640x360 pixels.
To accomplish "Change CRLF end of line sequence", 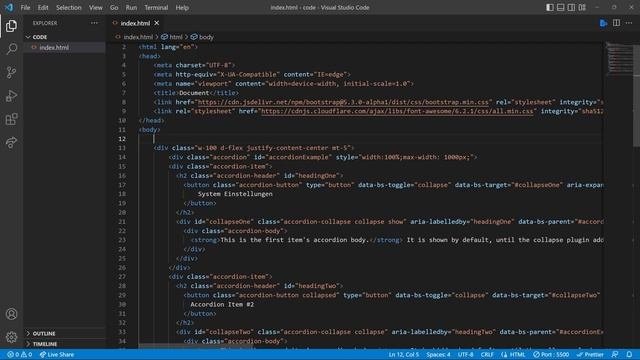I will click(x=487, y=355).
